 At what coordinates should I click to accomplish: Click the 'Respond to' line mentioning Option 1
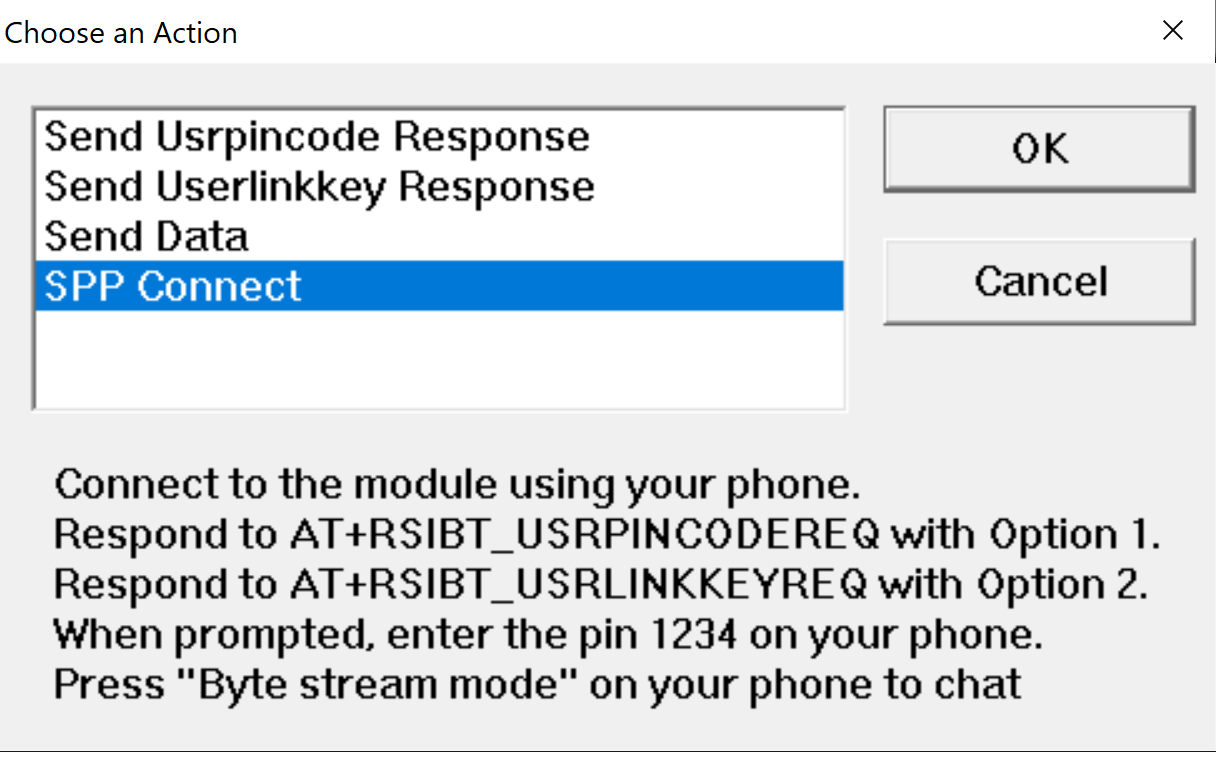point(606,535)
